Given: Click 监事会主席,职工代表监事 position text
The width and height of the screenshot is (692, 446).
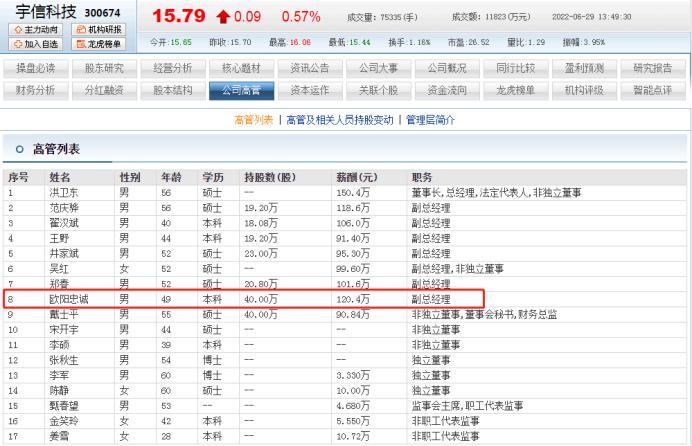Looking at the screenshot, I should pyautogui.click(x=467, y=406).
